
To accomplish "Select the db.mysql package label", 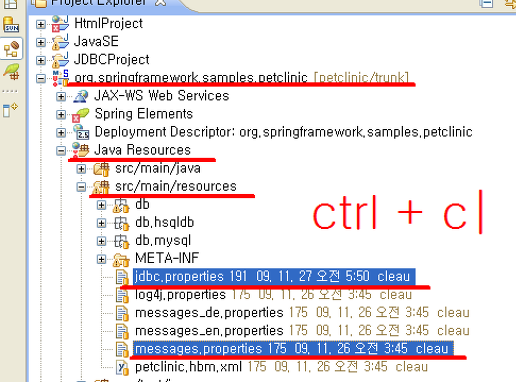I will tap(163, 241).
